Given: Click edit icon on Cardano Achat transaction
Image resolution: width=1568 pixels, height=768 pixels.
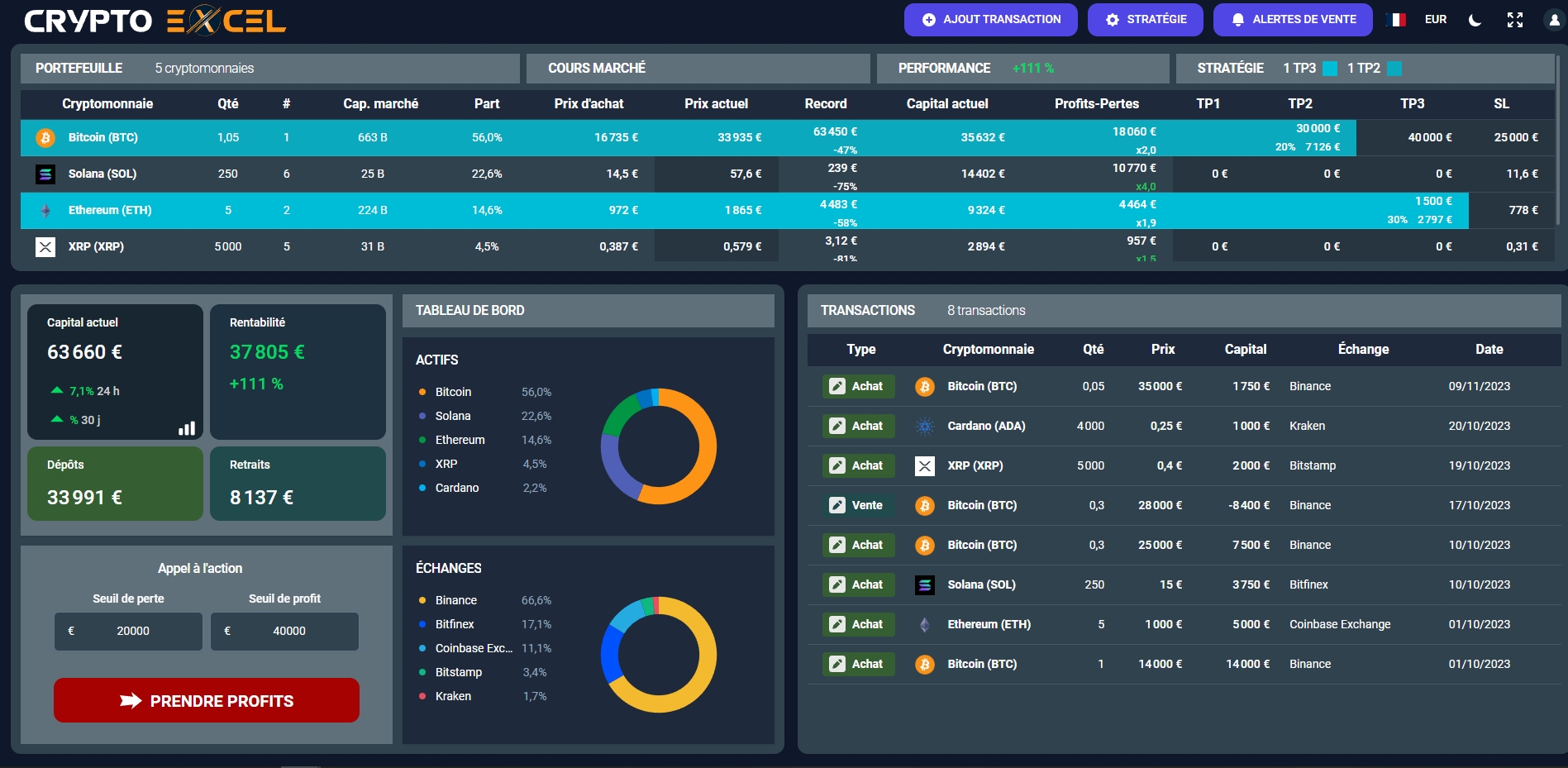Looking at the screenshot, I should [x=837, y=426].
